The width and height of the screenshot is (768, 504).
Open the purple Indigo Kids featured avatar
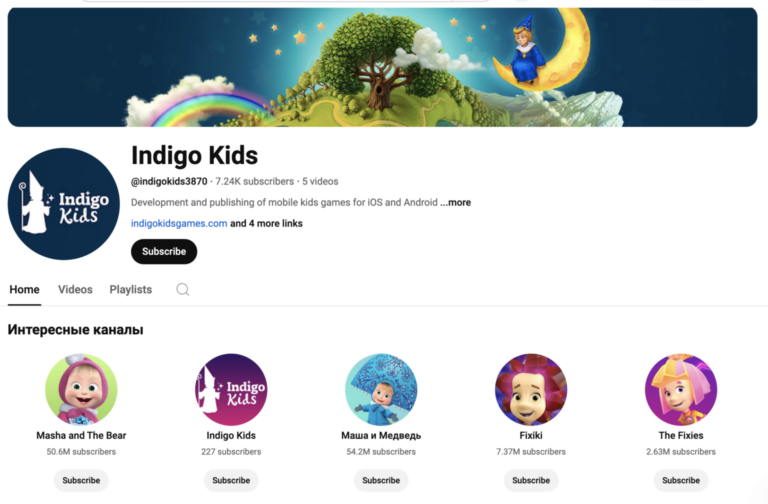231,389
